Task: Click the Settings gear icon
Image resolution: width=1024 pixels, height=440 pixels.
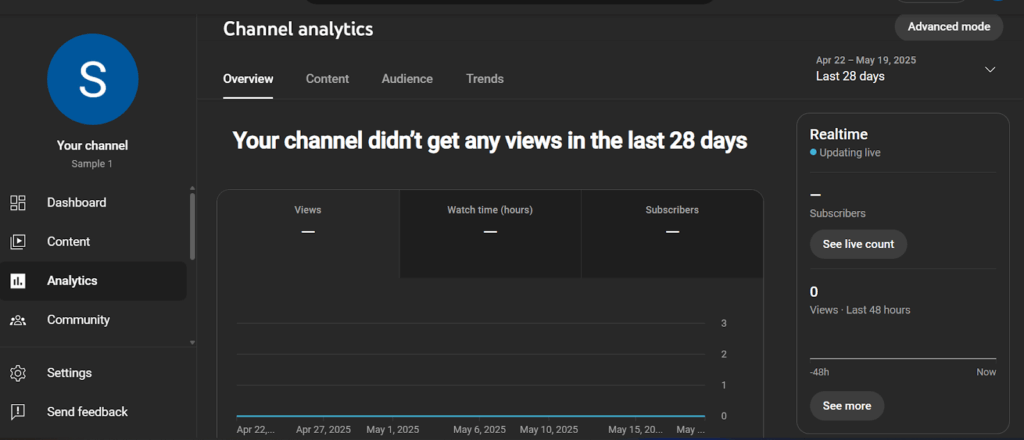Action: (18, 373)
